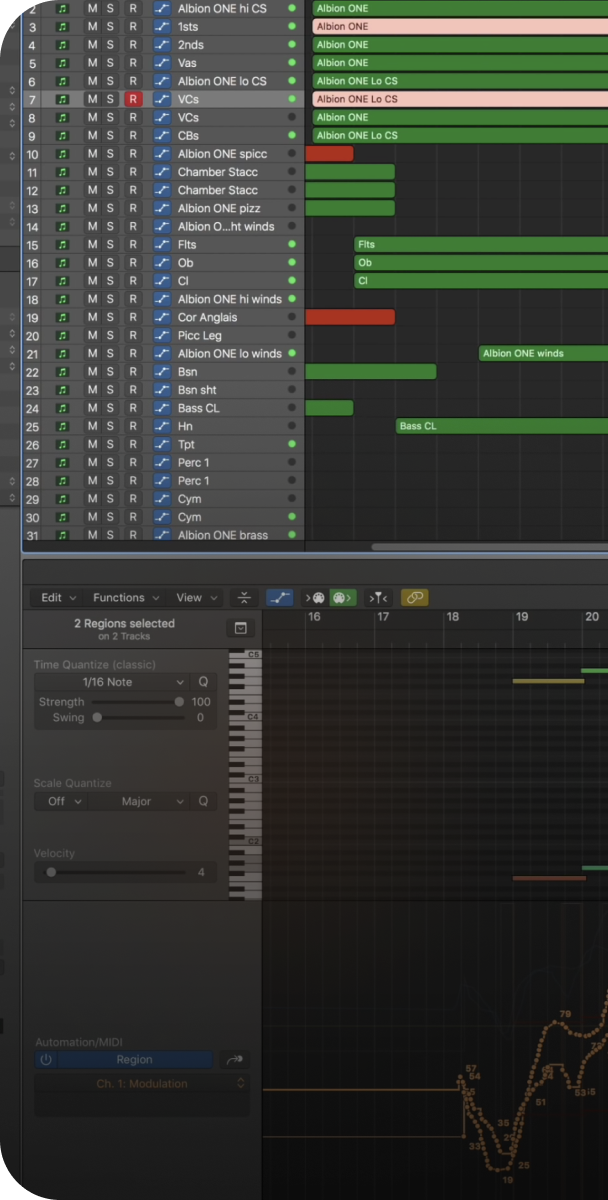Click the Catch Playhead icon
The width and height of the screenshot is (608, 1200).
point(379,598)
